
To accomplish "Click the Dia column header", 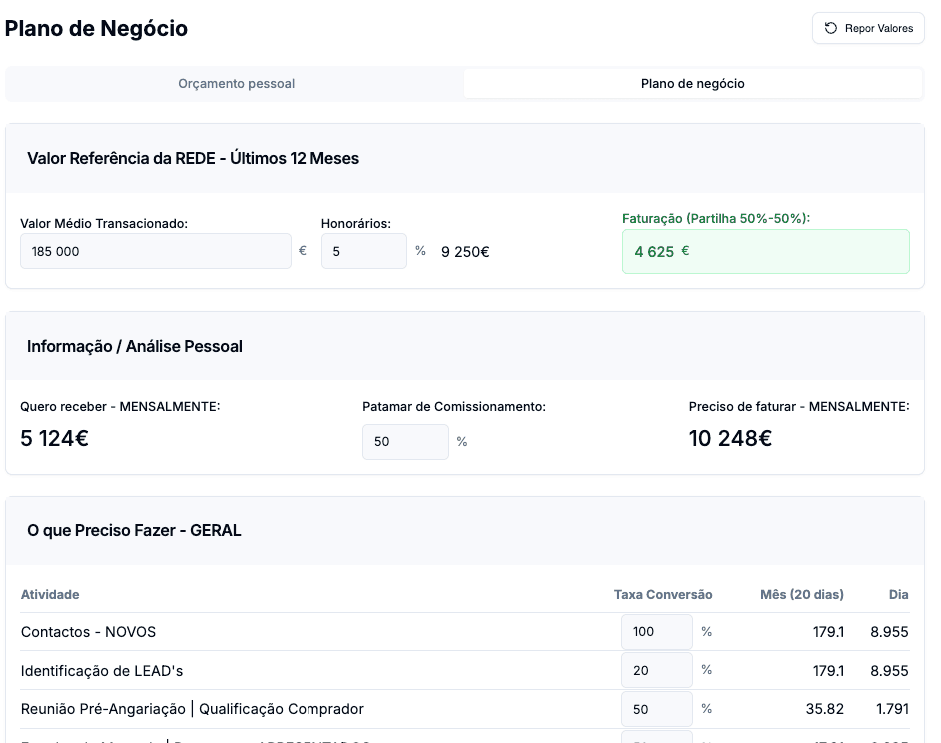I will (x=898, y=594).
